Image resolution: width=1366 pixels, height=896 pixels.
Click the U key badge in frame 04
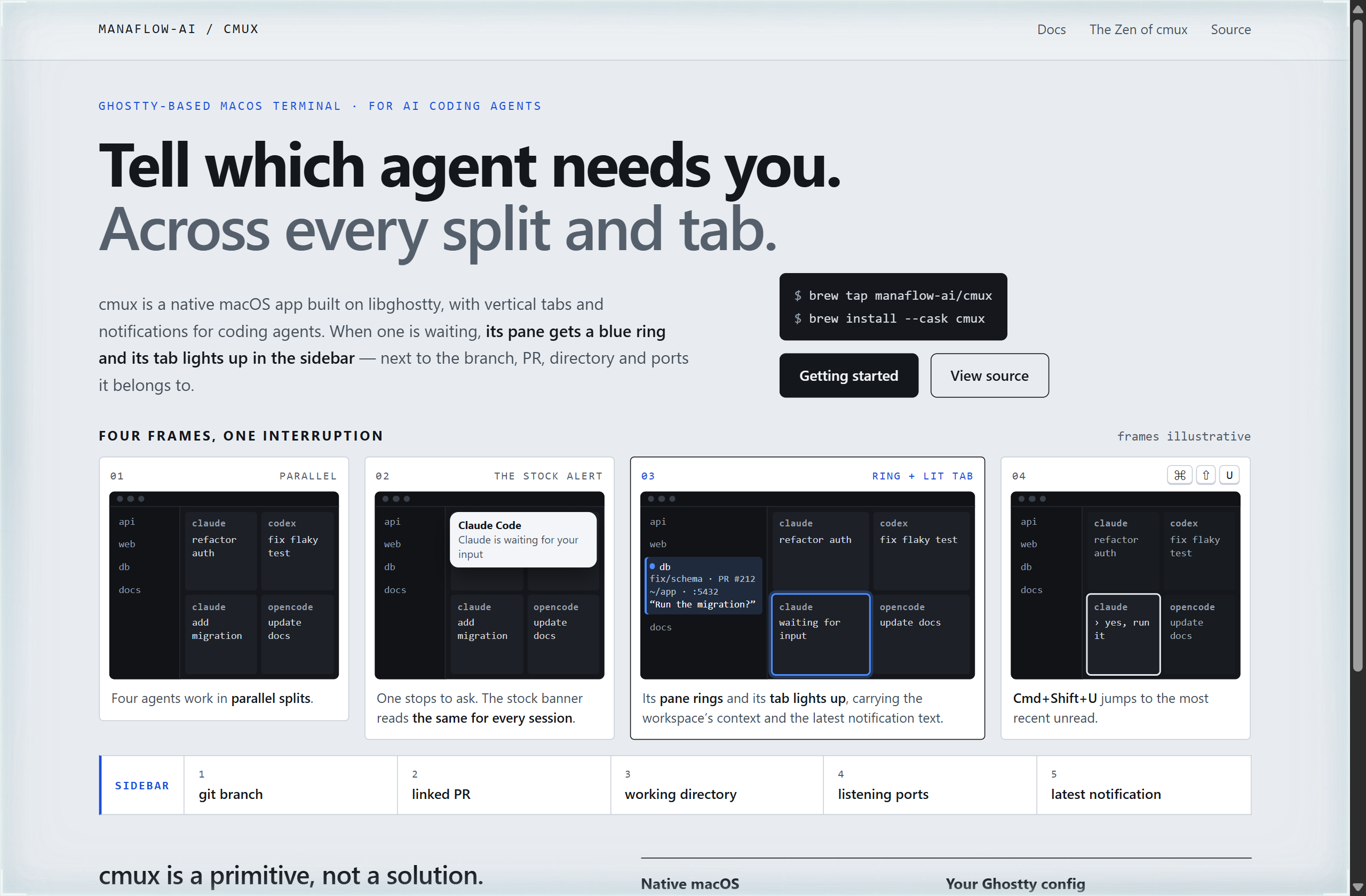click(1229, 475)
